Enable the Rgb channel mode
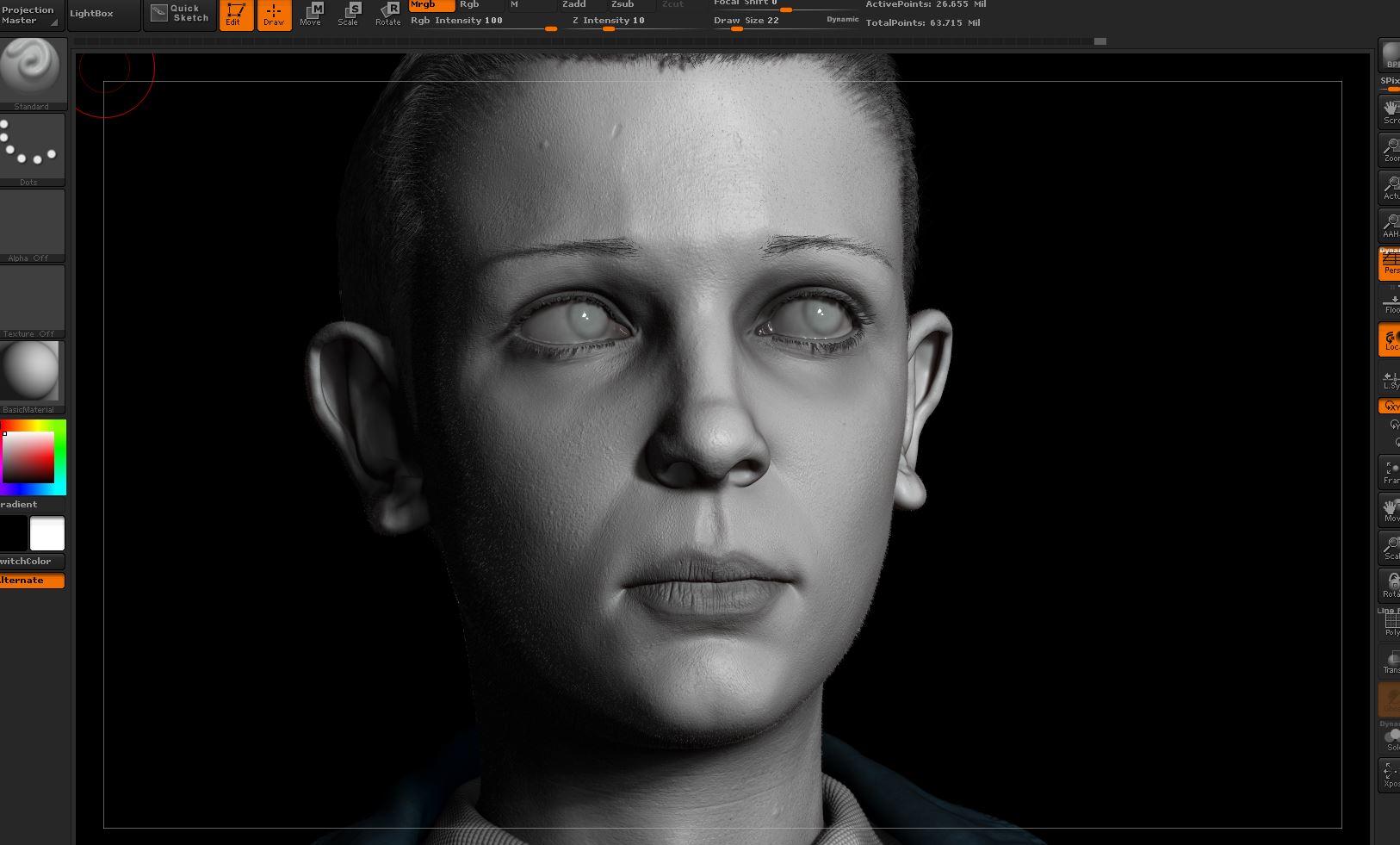 [479, 5]
